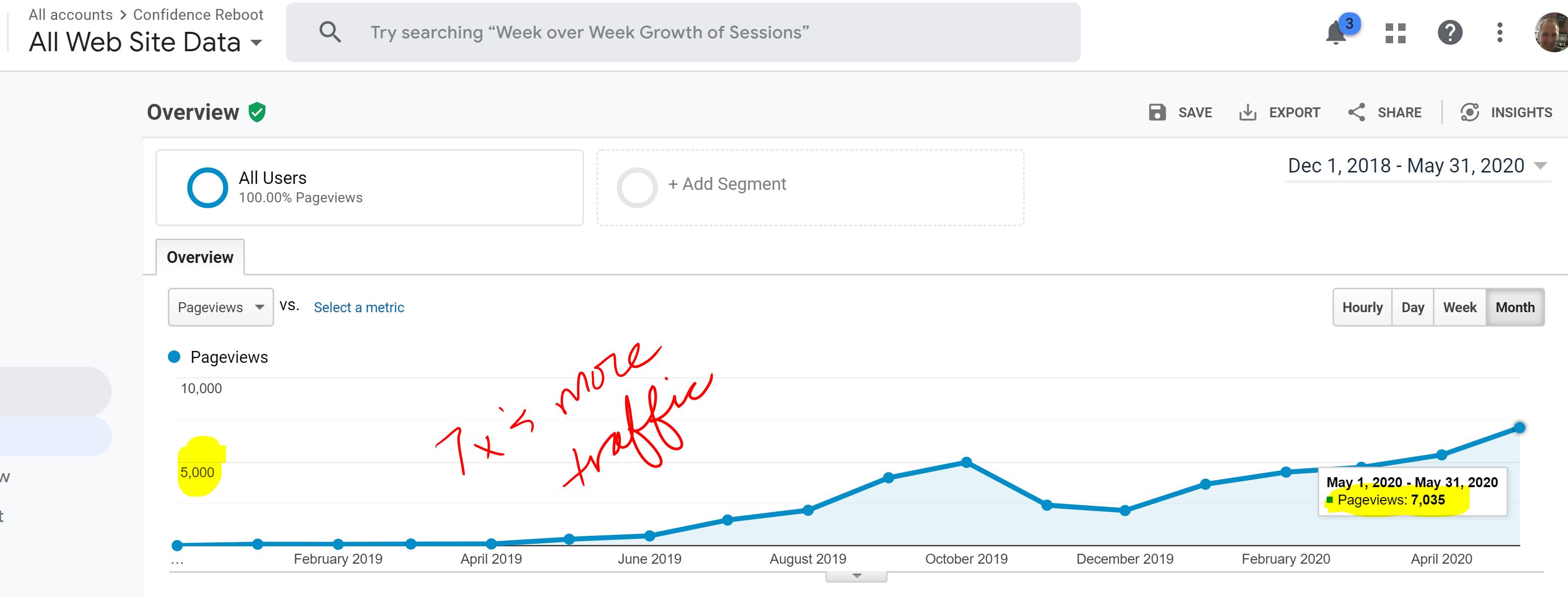Switch graph to Week view
This screenshot has height=597, width=1568.
(x=1460, y=308)
